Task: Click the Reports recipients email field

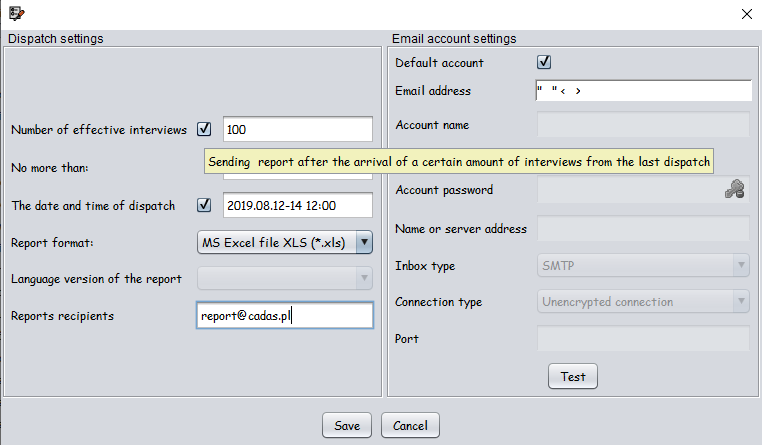Action: [x=285, y=315]
